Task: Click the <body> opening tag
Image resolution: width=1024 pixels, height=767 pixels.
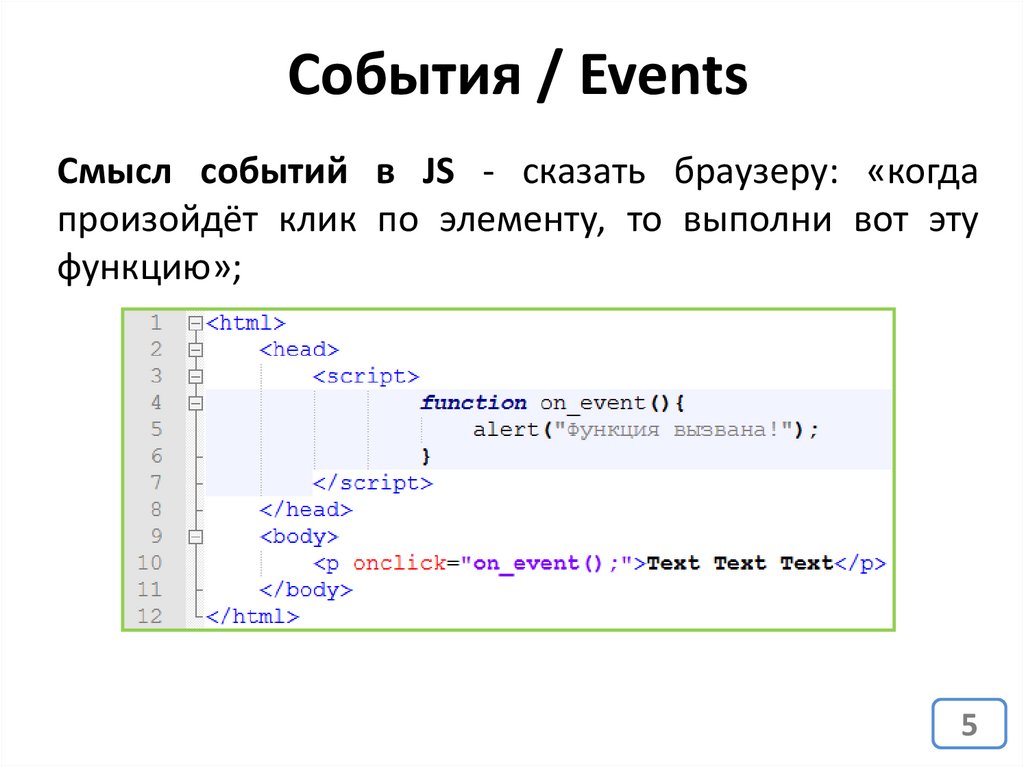Action: (x=299, y=537)
